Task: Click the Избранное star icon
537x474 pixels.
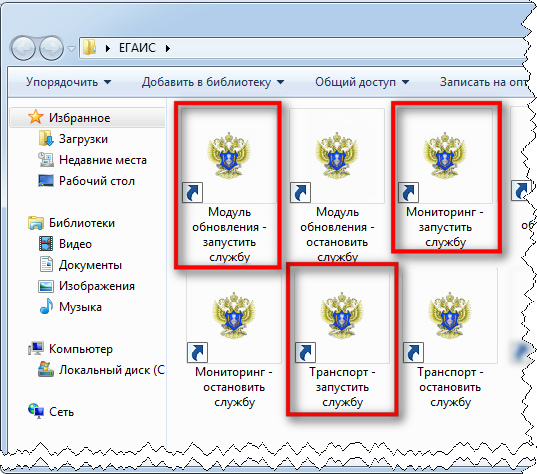Action: 36,117
